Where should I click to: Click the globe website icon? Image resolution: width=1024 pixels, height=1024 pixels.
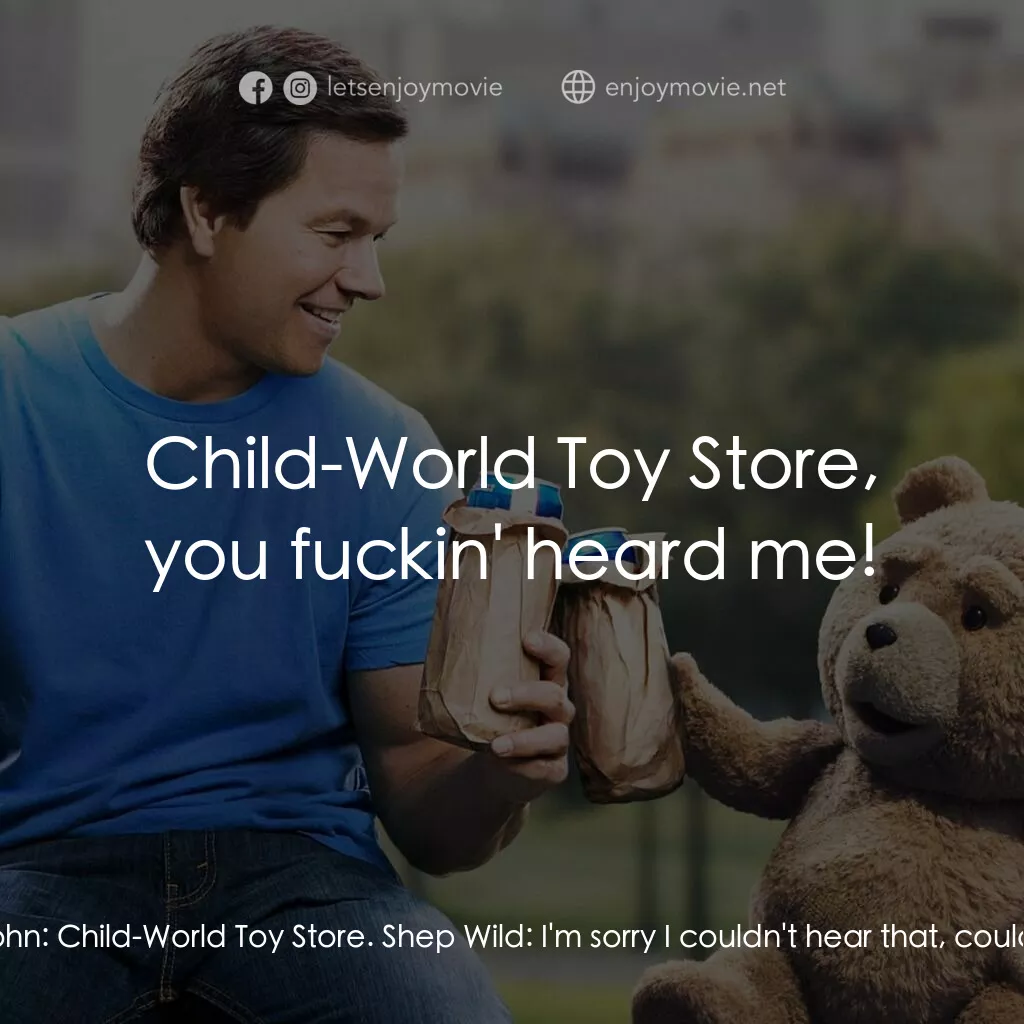[x=578, y=87]
